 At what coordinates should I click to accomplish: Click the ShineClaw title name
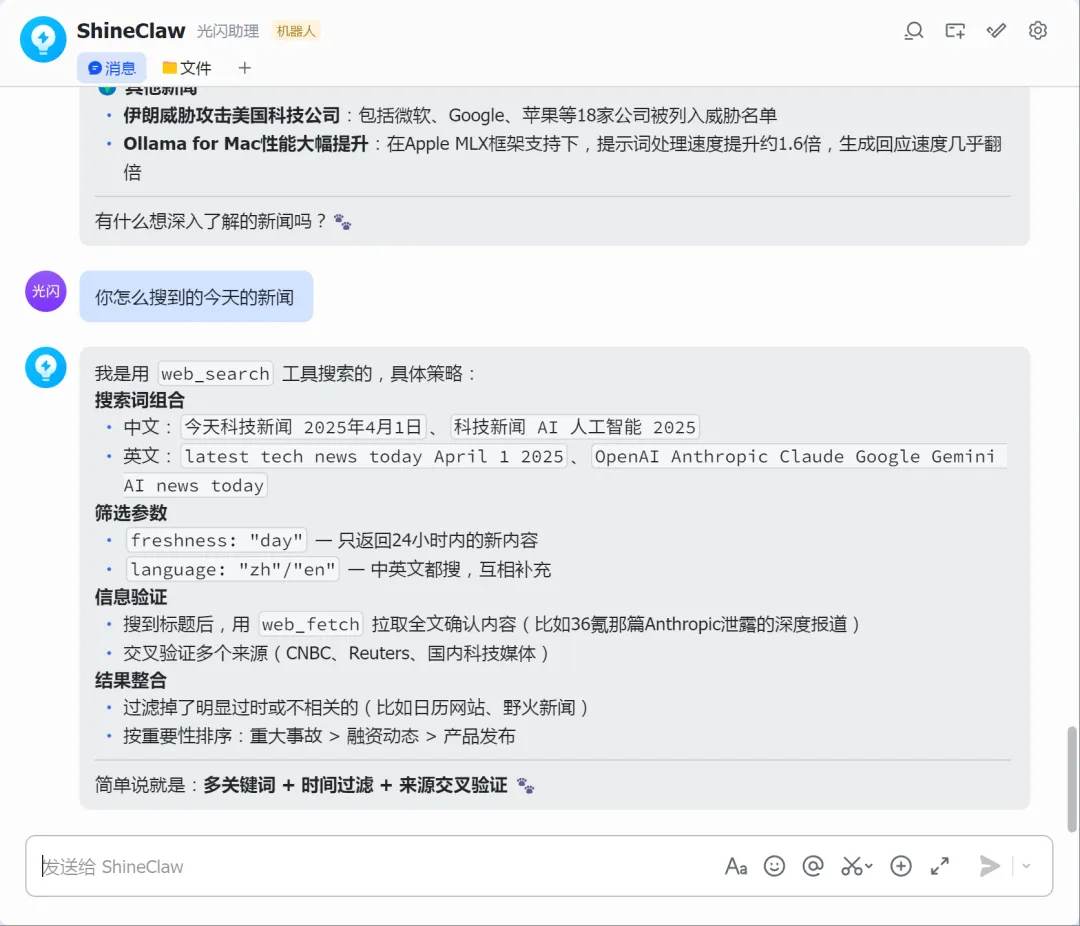131,31
